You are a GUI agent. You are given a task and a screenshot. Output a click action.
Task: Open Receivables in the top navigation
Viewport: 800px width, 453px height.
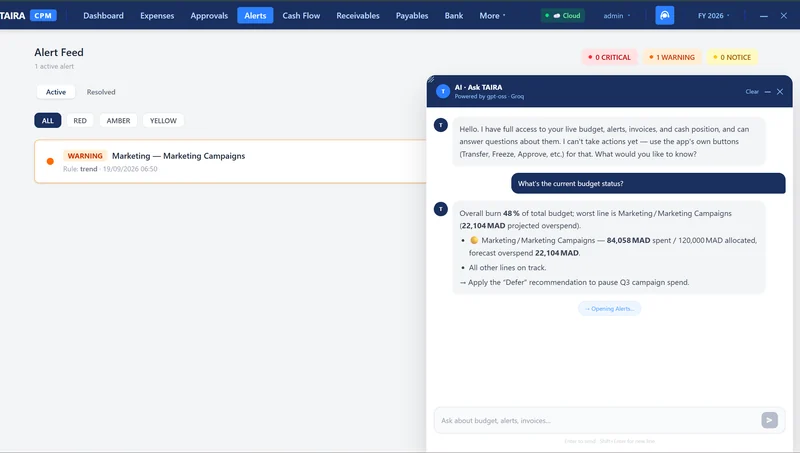(358, 15)
